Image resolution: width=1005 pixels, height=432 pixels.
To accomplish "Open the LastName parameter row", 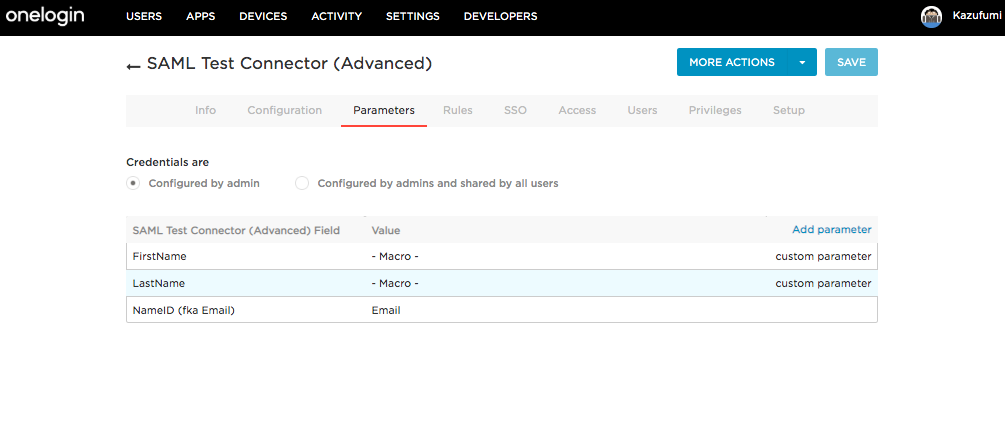I will click(502, 283).
